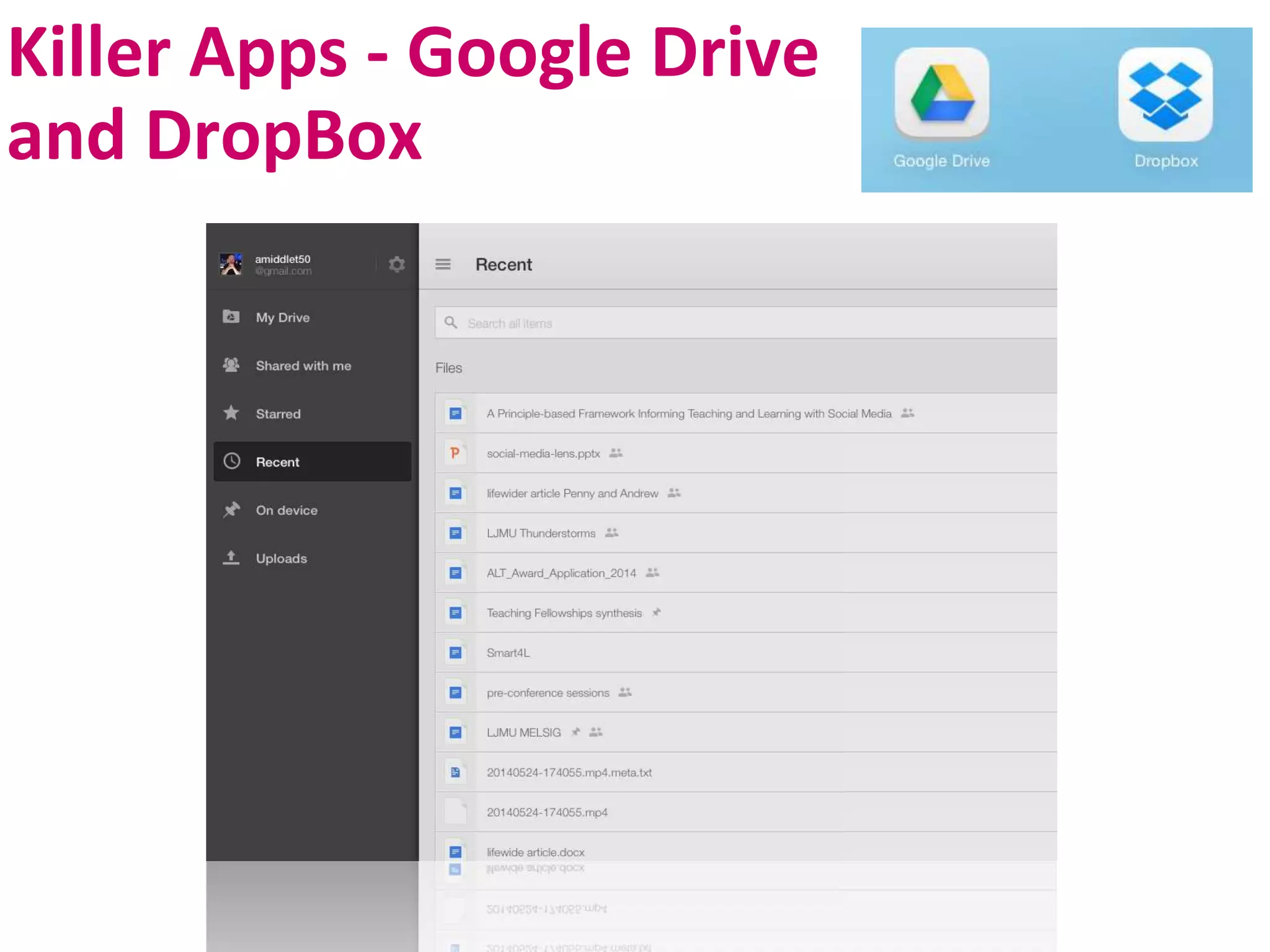Open the Dropbox app icon
Screen dimensions: 1270x952
[x=1165, y=95]
